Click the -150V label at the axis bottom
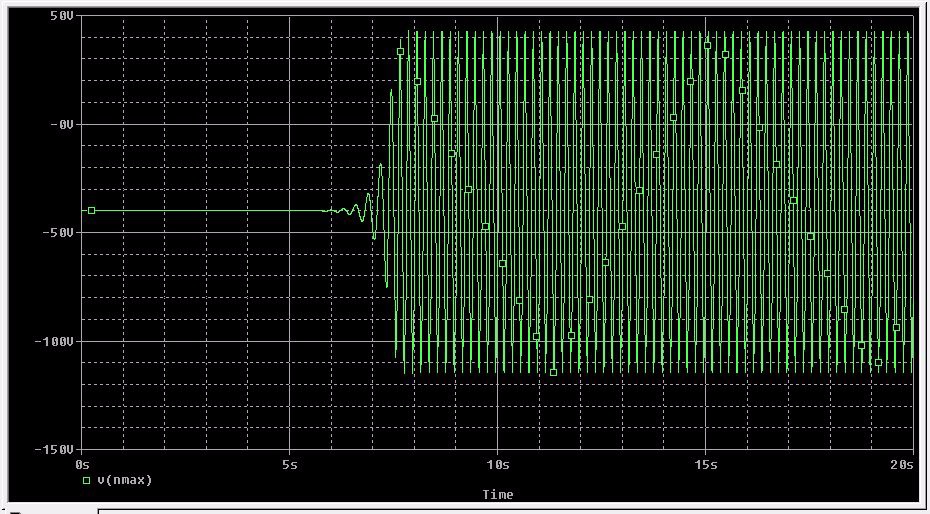 [52, 450]
